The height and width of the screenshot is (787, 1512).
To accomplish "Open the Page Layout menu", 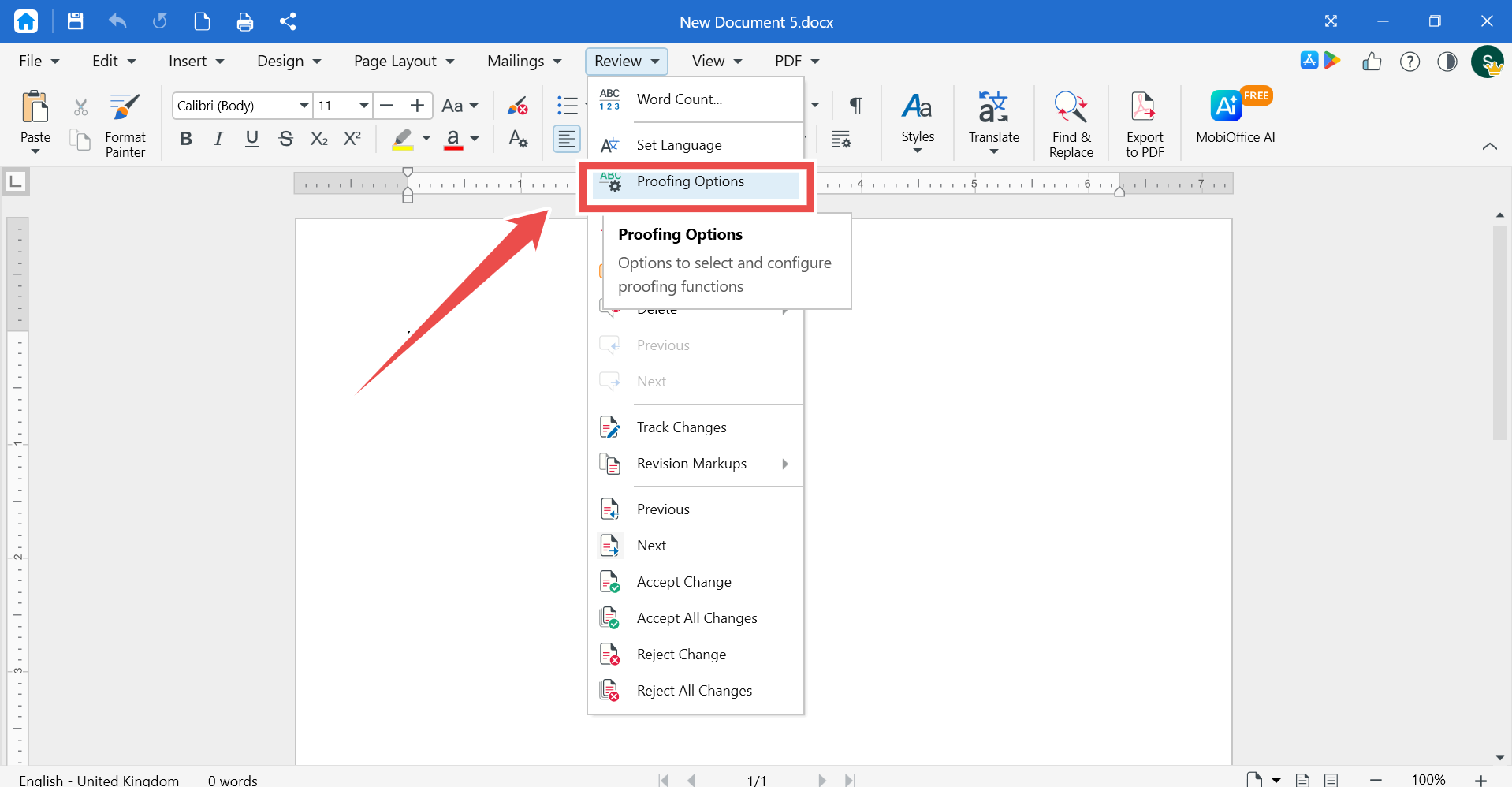I will (404, 62).
